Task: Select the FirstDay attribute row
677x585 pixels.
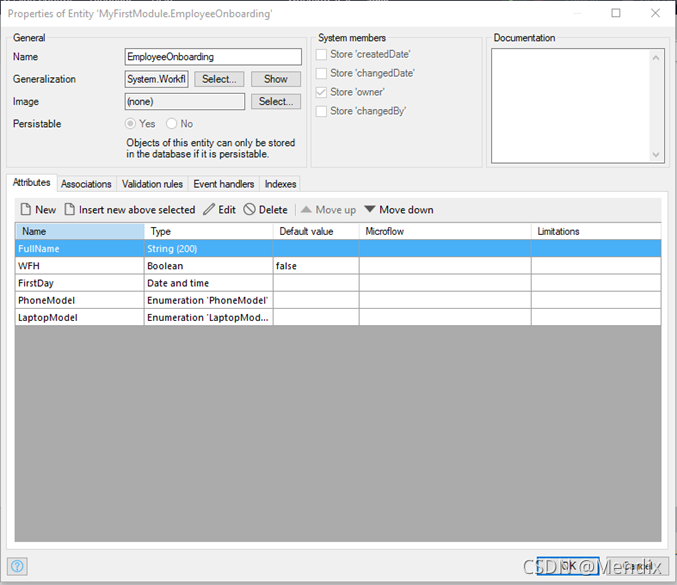Action: 338,283
